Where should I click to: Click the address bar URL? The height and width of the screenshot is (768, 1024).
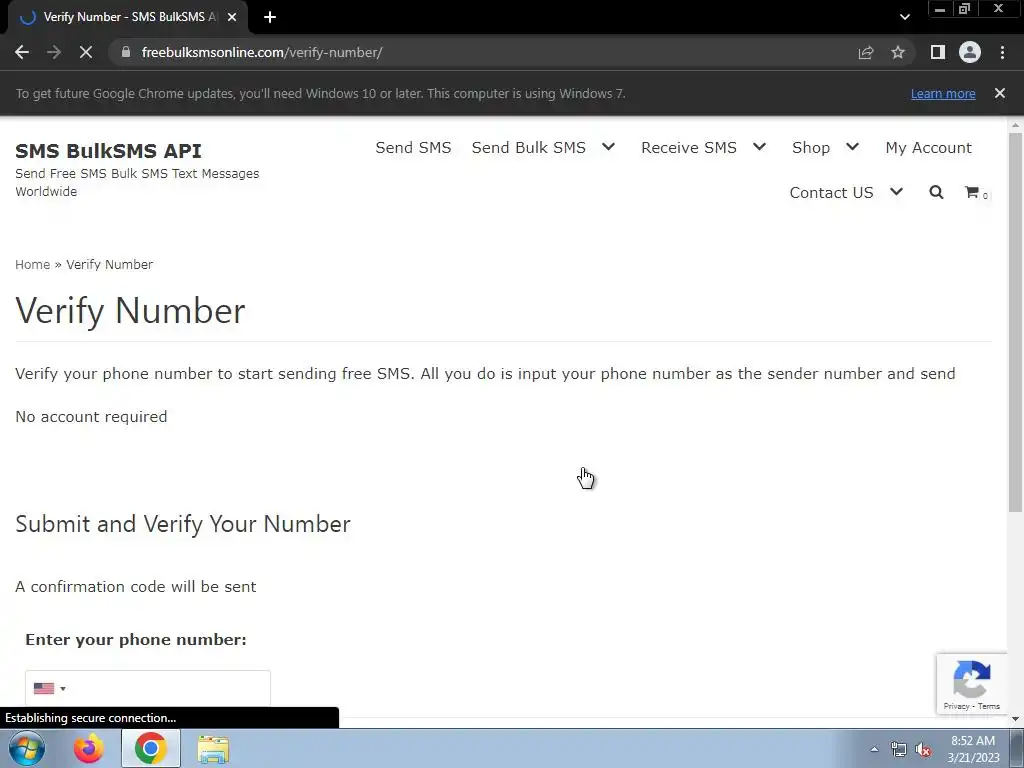pos(262,52)
